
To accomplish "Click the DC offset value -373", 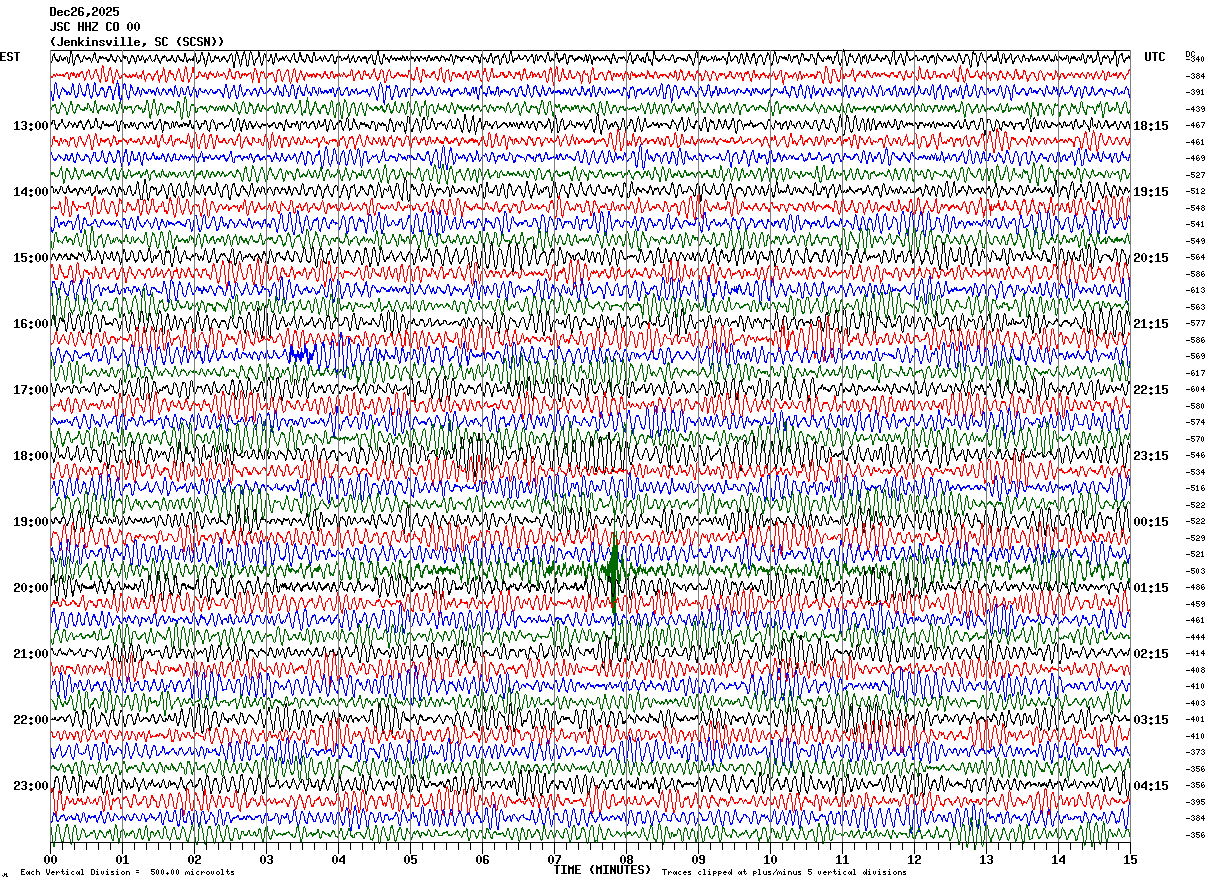I will [x=1195, y=752].
